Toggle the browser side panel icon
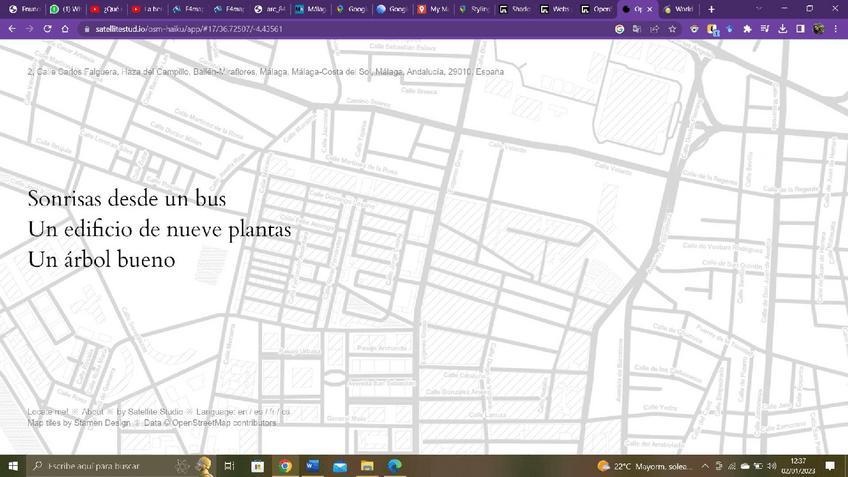 coord(800,29)
